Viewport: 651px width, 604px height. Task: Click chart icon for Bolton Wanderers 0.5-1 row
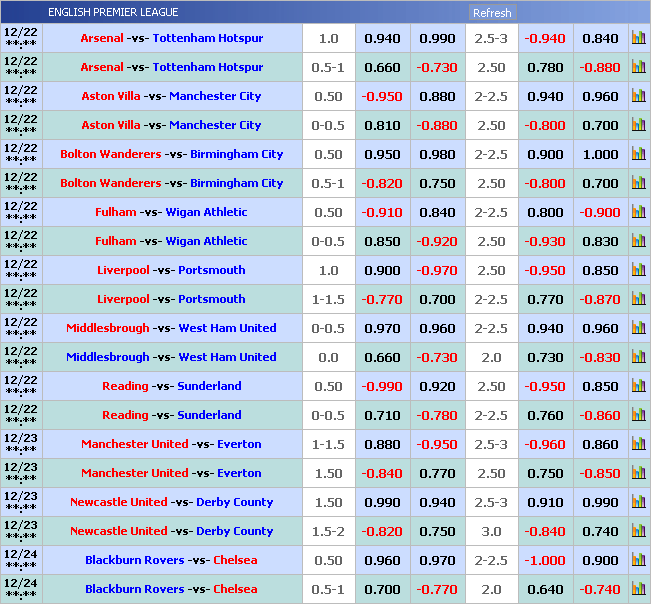point(638,184)
